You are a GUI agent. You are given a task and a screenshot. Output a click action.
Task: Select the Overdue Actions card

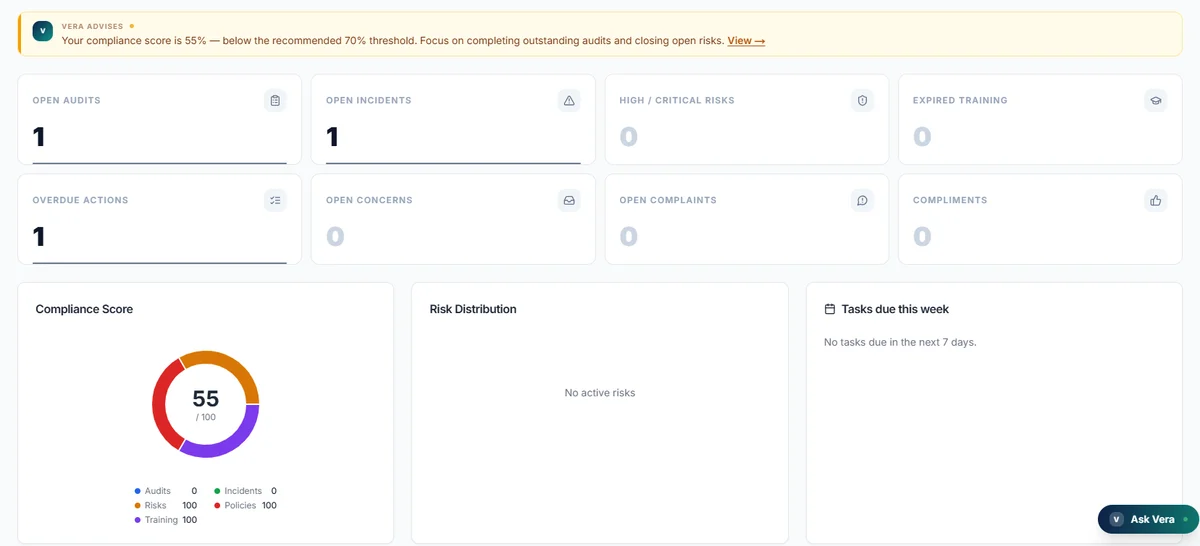tap(160, 219)
